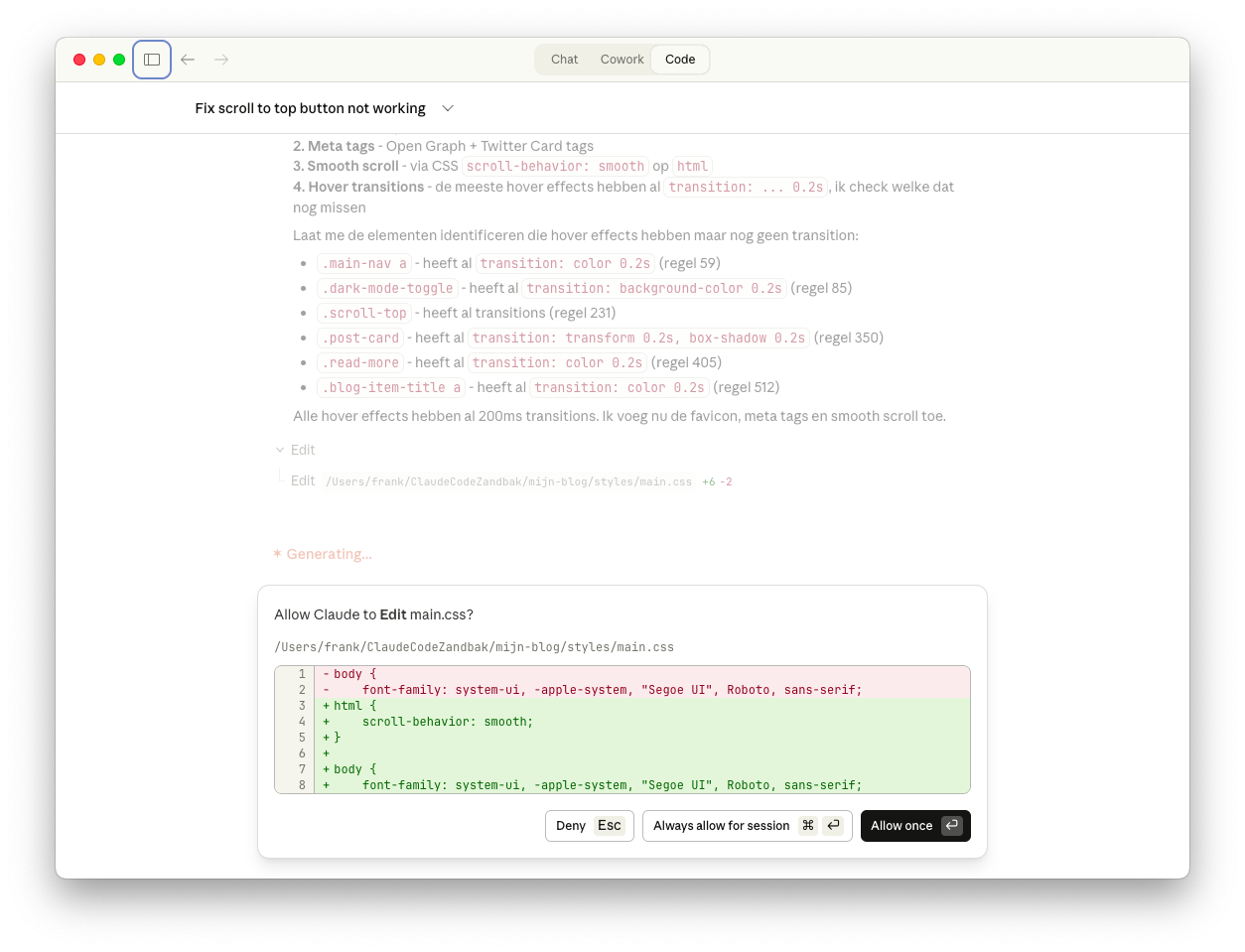
Task: Minimize the window with yellow button
Action: coord(99,60)
